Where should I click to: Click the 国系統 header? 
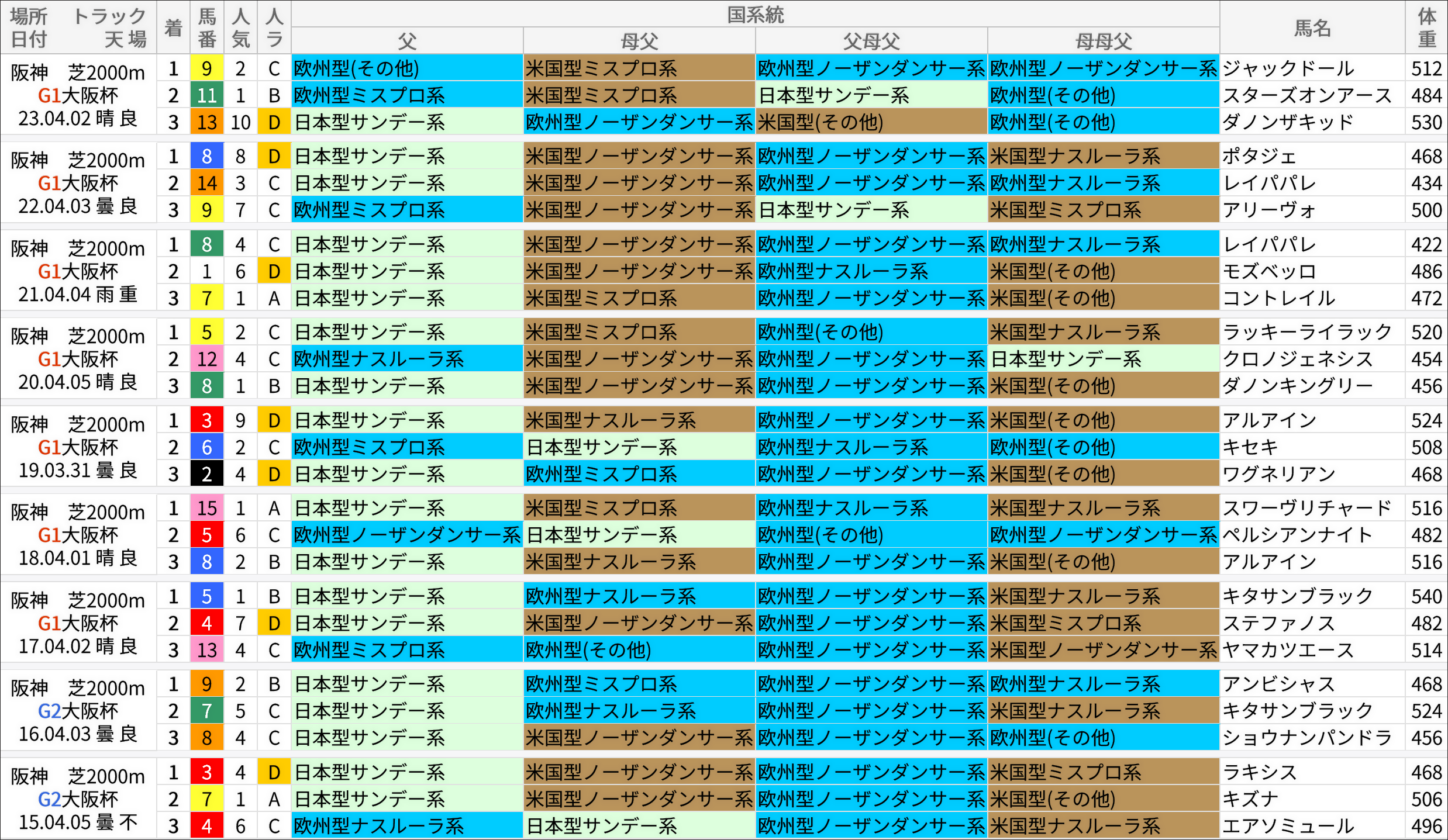(x=755, y=15)
